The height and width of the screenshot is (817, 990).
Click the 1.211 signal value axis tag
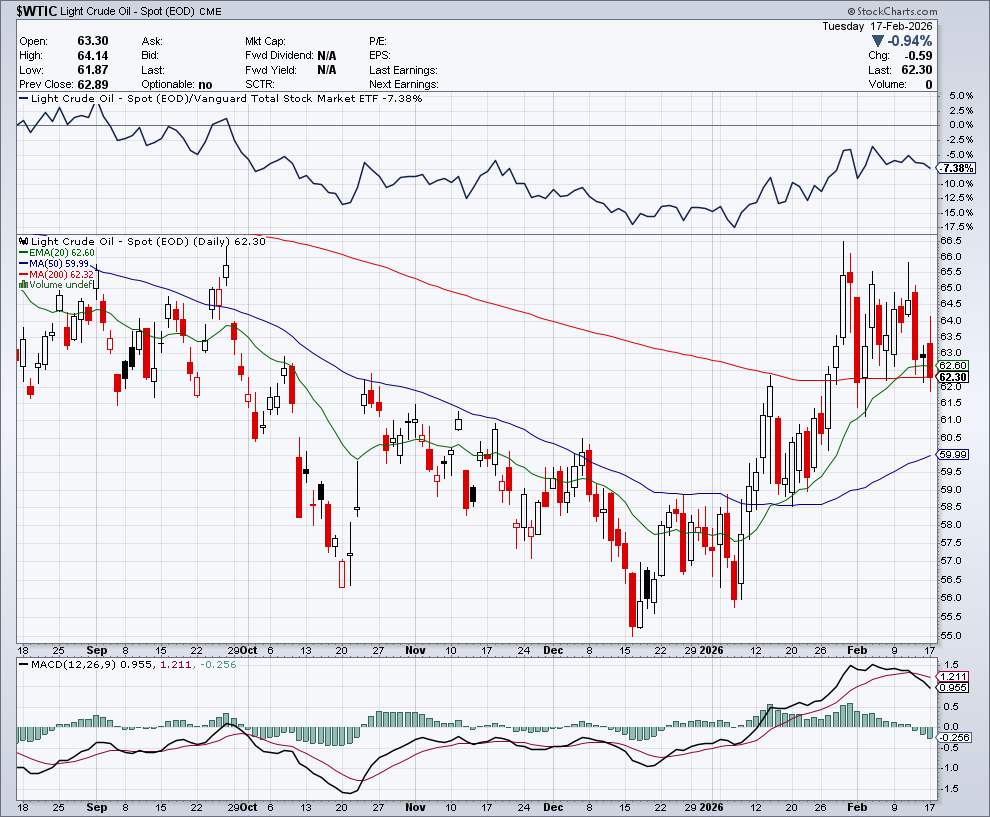pos(953,677)
